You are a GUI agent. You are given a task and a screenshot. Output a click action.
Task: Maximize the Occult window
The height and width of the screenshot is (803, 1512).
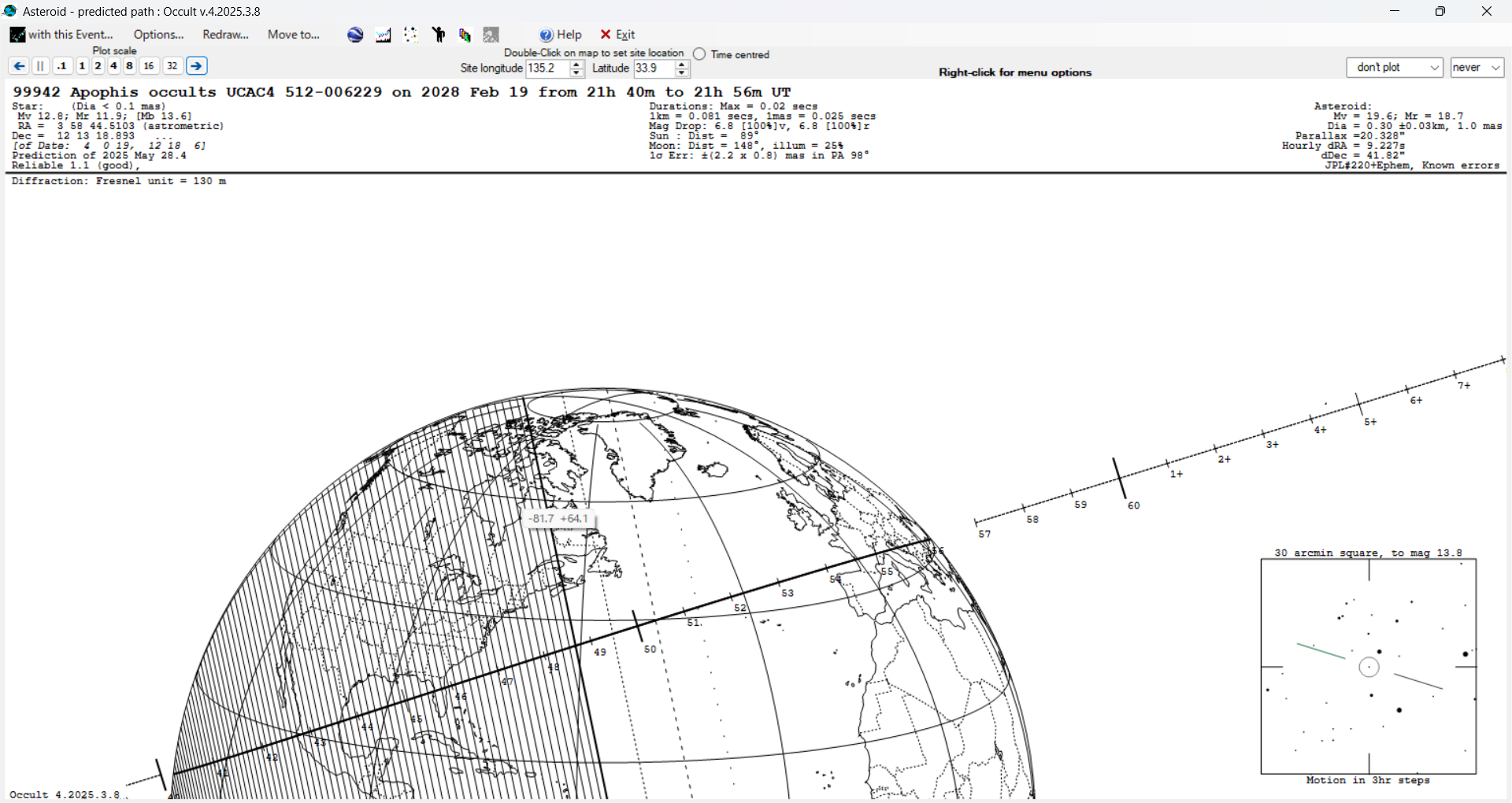(x=1440, y=11)
